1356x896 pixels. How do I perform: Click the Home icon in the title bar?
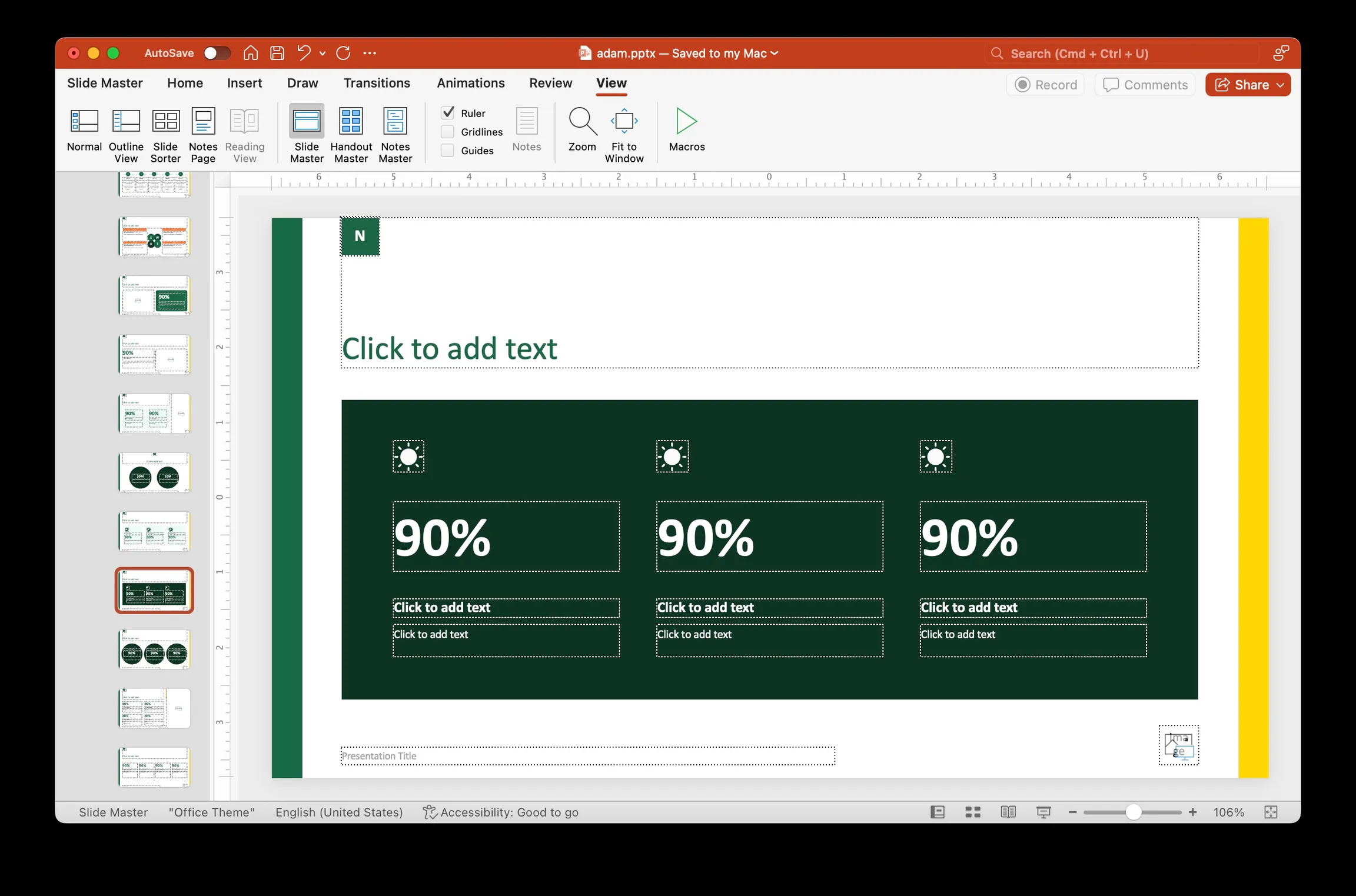251,53
